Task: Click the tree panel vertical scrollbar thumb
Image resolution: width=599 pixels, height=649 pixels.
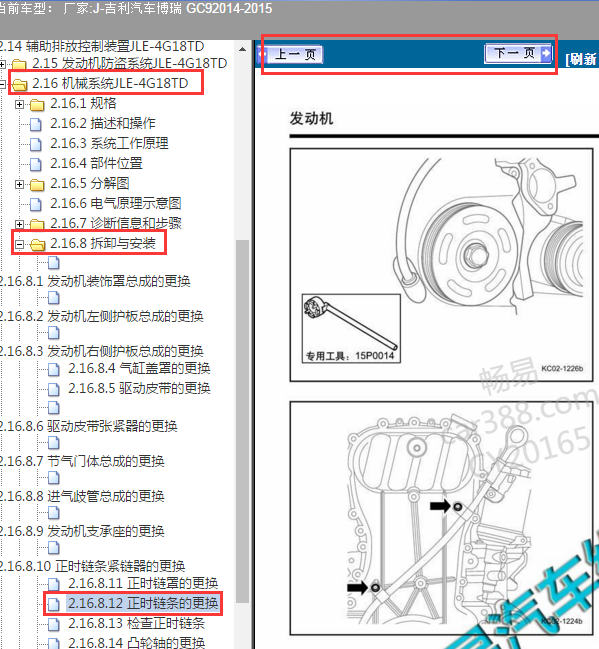Action: (x=243, y=421)
